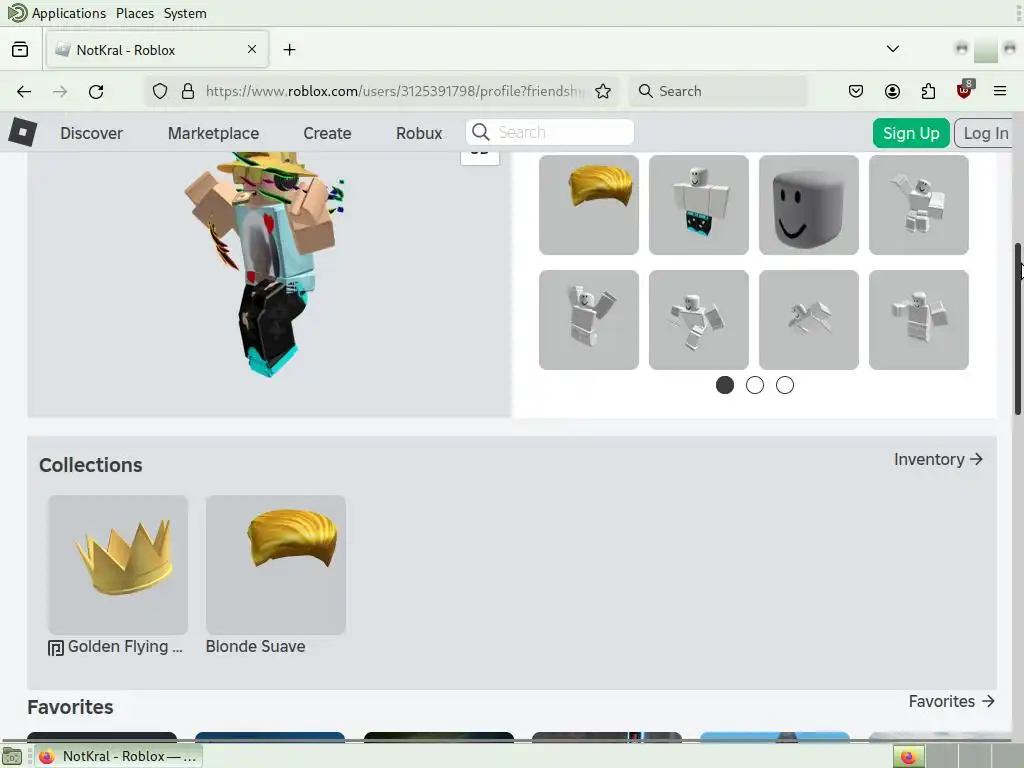This screenshot has width=1024, height=768.
Task: Open the Pocket save icon
Action: 856,91
